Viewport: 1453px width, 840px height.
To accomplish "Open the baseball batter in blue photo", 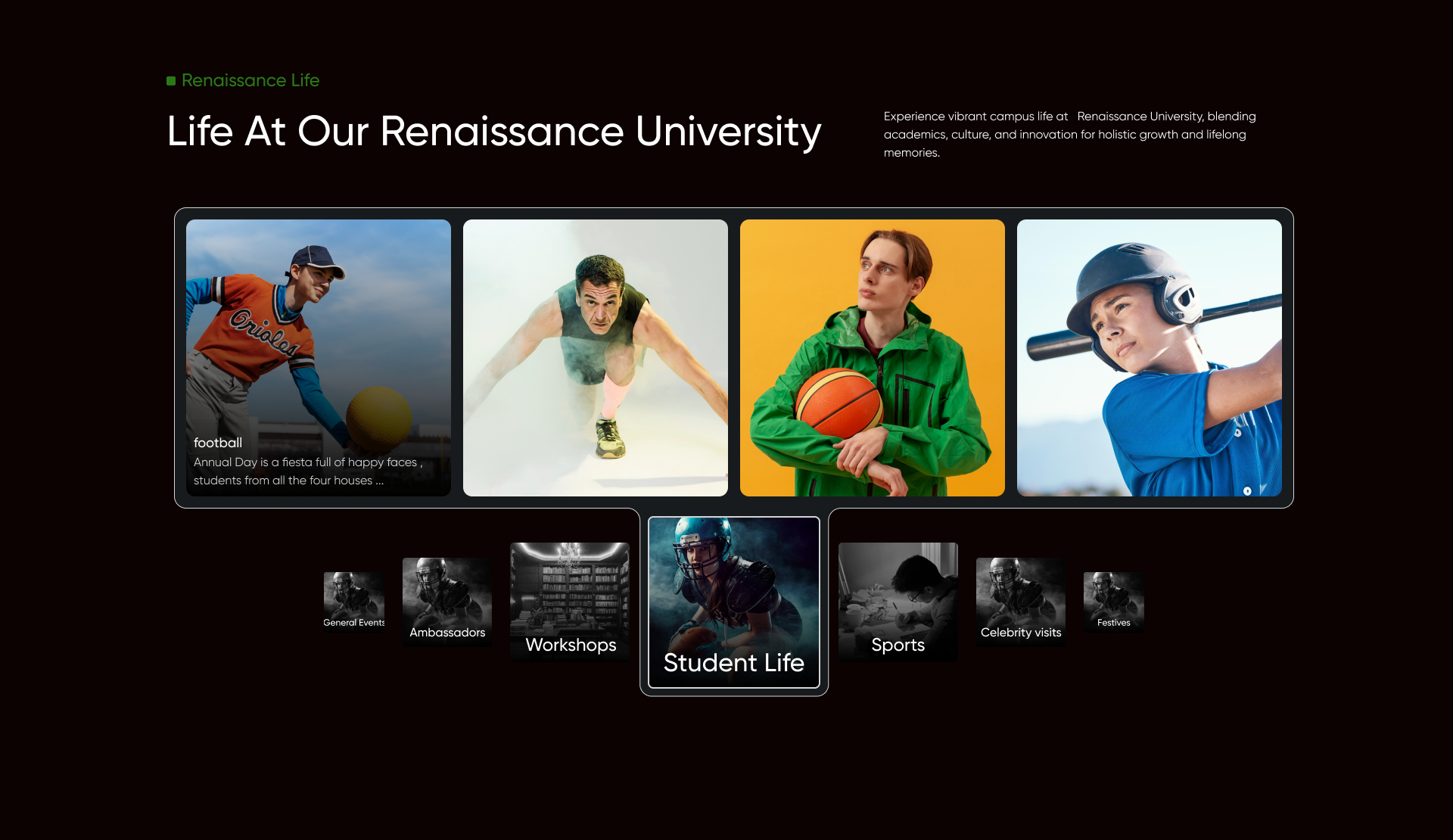I will (1149, 378).
